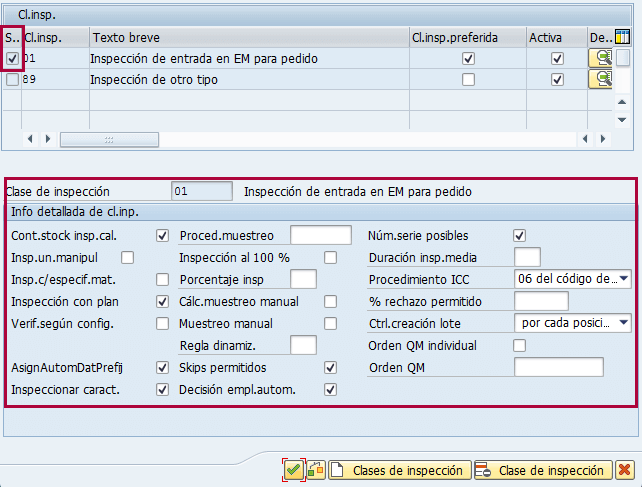The image size is (642, 487).
Task: Uncheck Cont.stock insp.cal. checkbox
Action: point(163,236)
